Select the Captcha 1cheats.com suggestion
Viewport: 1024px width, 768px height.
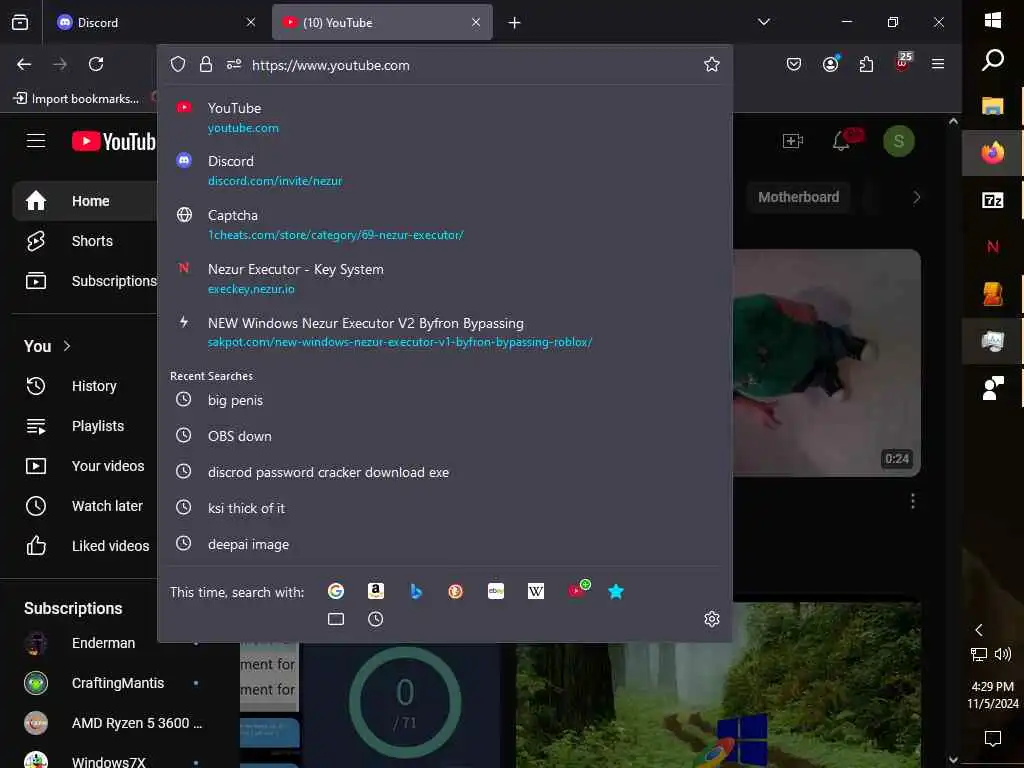(445, 225)
